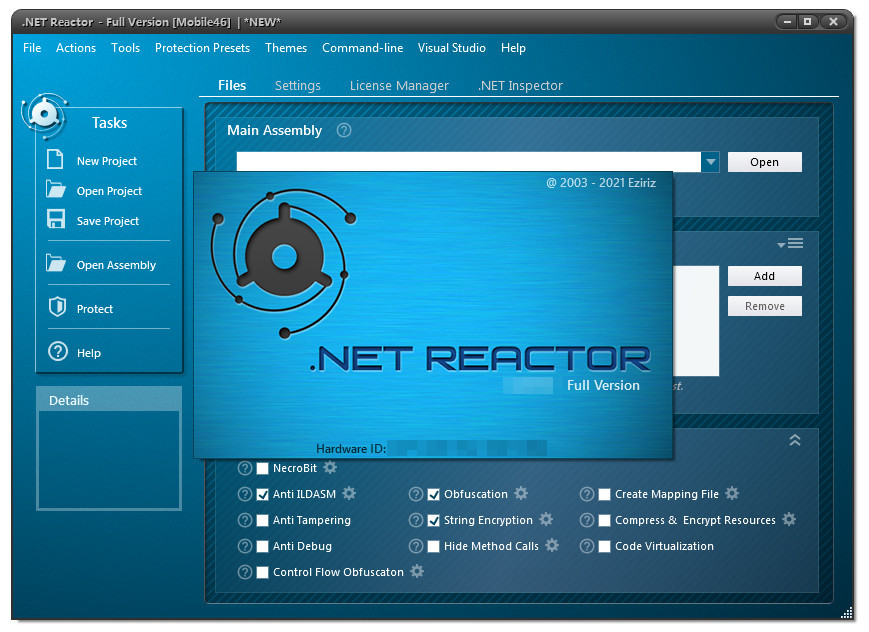Open Control Flow Obfuscation settings gear
The image size is (869, 632).
point(417,571)
